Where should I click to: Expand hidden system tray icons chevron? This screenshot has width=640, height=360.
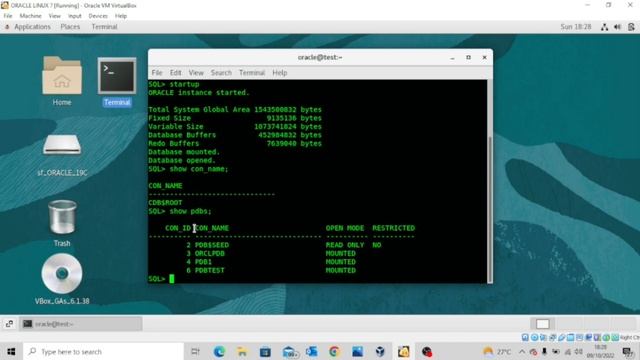pyautogui.click(x=522, y=351)
